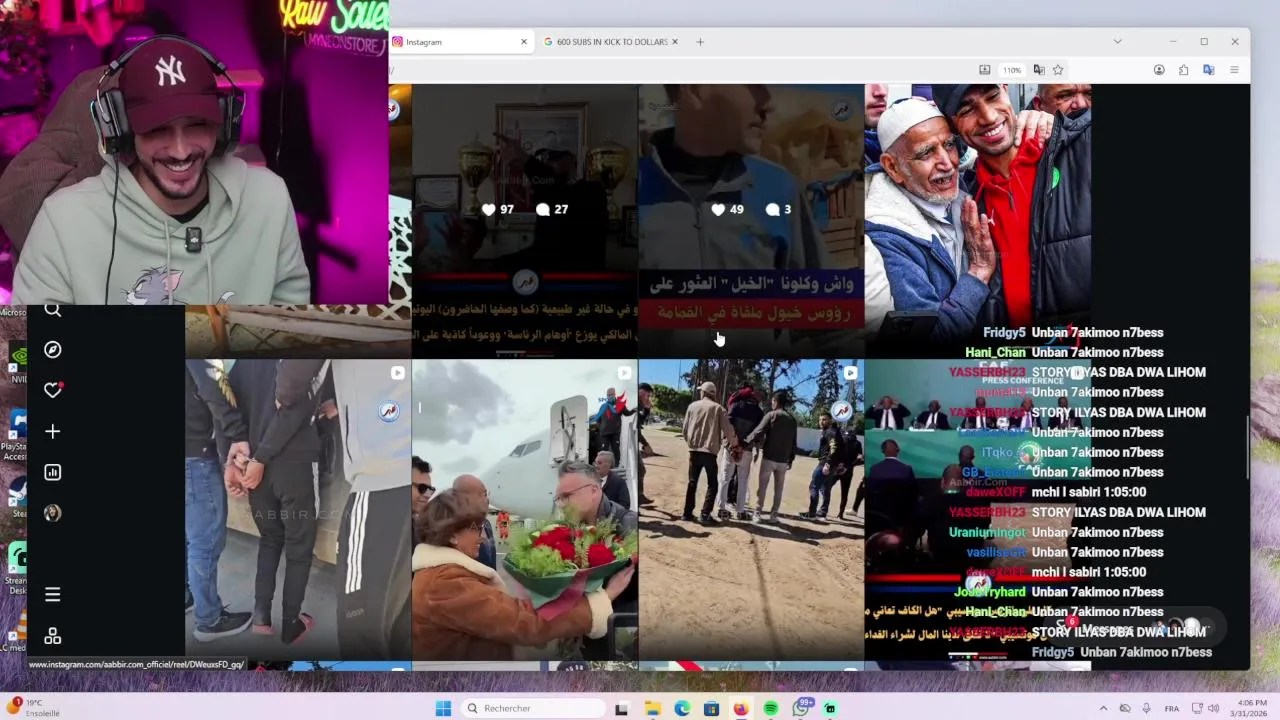The image size is (1280, 720).
Task: Bookmark this page with the star icon
Action: [1058, 70]
